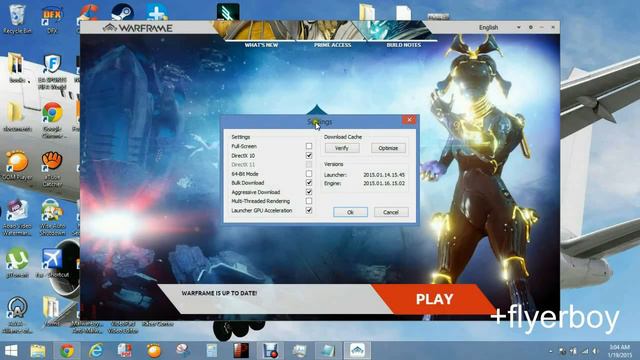Open the shield F desktop icon
The width and height of the screenshot is (640, 360).
coord(52,71)
